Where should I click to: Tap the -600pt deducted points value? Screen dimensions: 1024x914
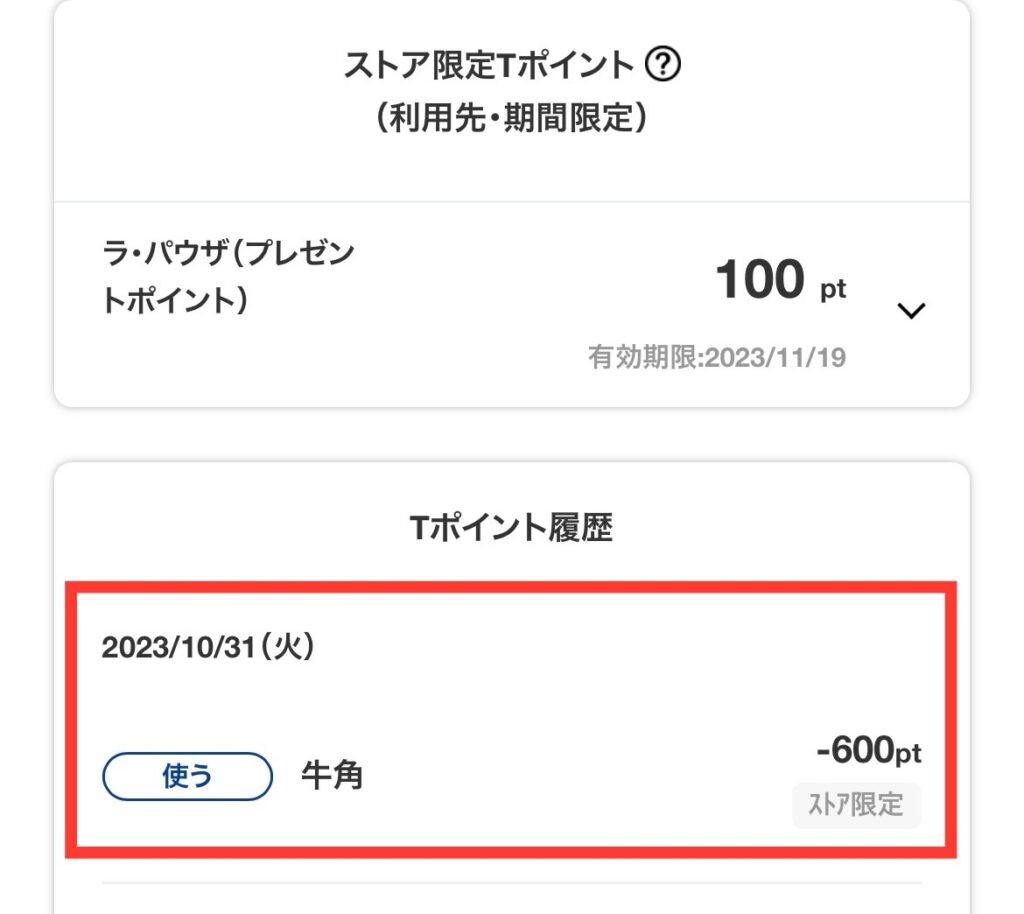click(868, 753)
